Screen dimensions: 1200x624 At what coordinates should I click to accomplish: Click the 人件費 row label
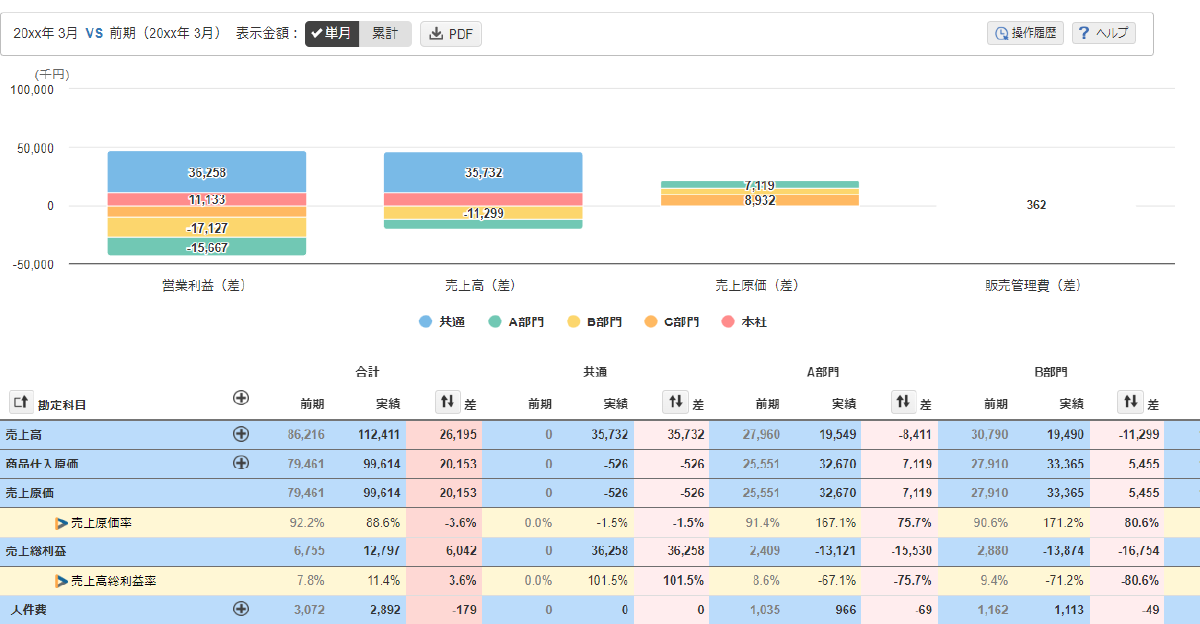[30, 609]
